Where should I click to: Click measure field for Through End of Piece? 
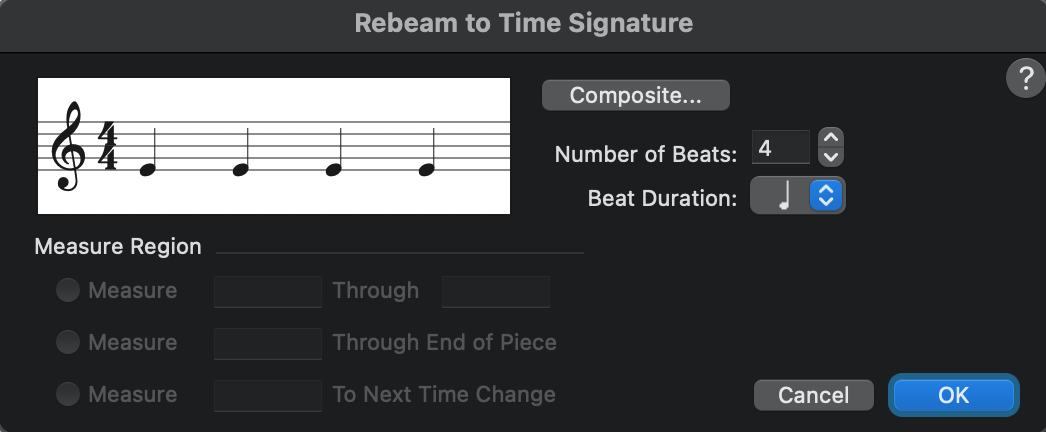click(x=268, y=342)
